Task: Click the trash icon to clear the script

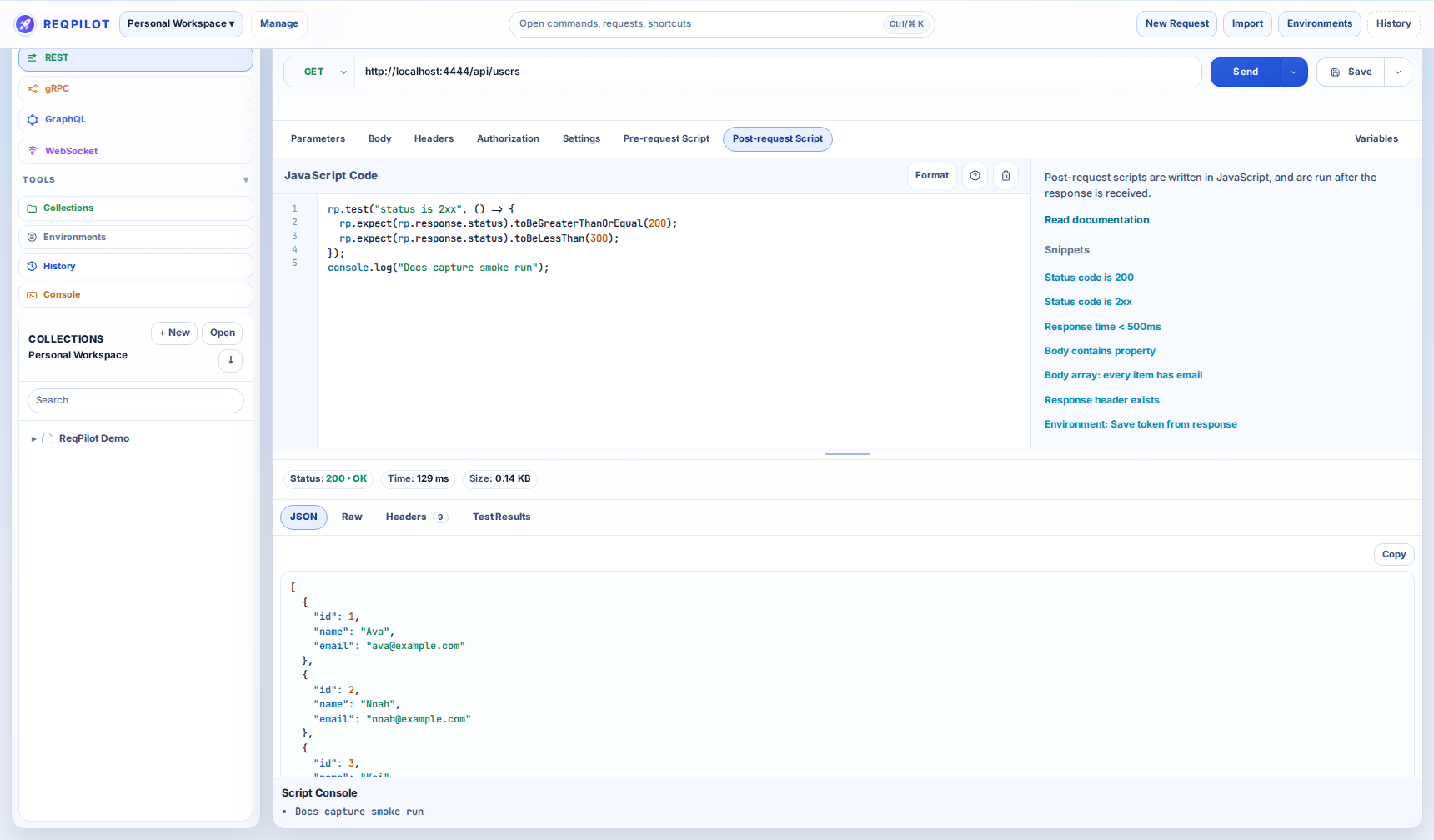Action: click(x=1005, y=175)
